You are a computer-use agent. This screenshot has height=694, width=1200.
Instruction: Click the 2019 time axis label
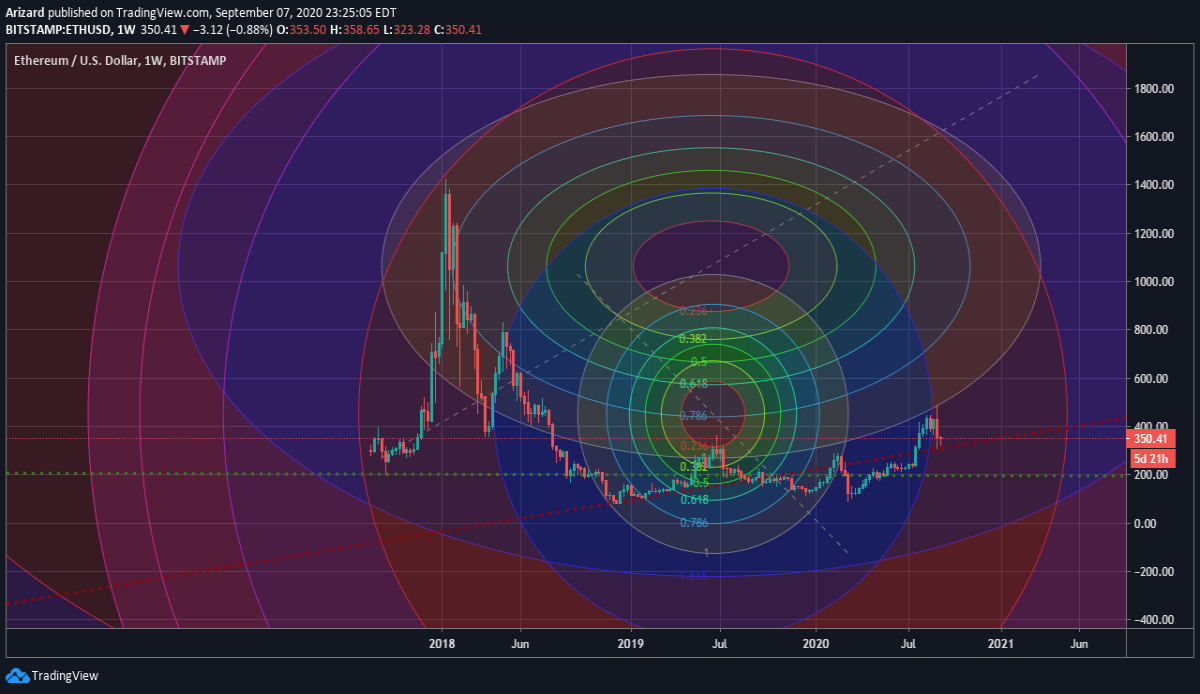point(629,644)
